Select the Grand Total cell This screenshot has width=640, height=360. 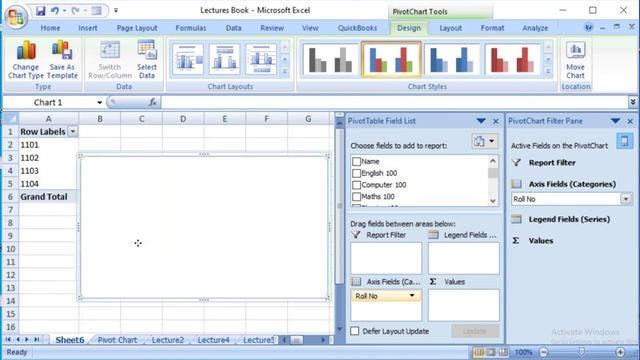48,197
